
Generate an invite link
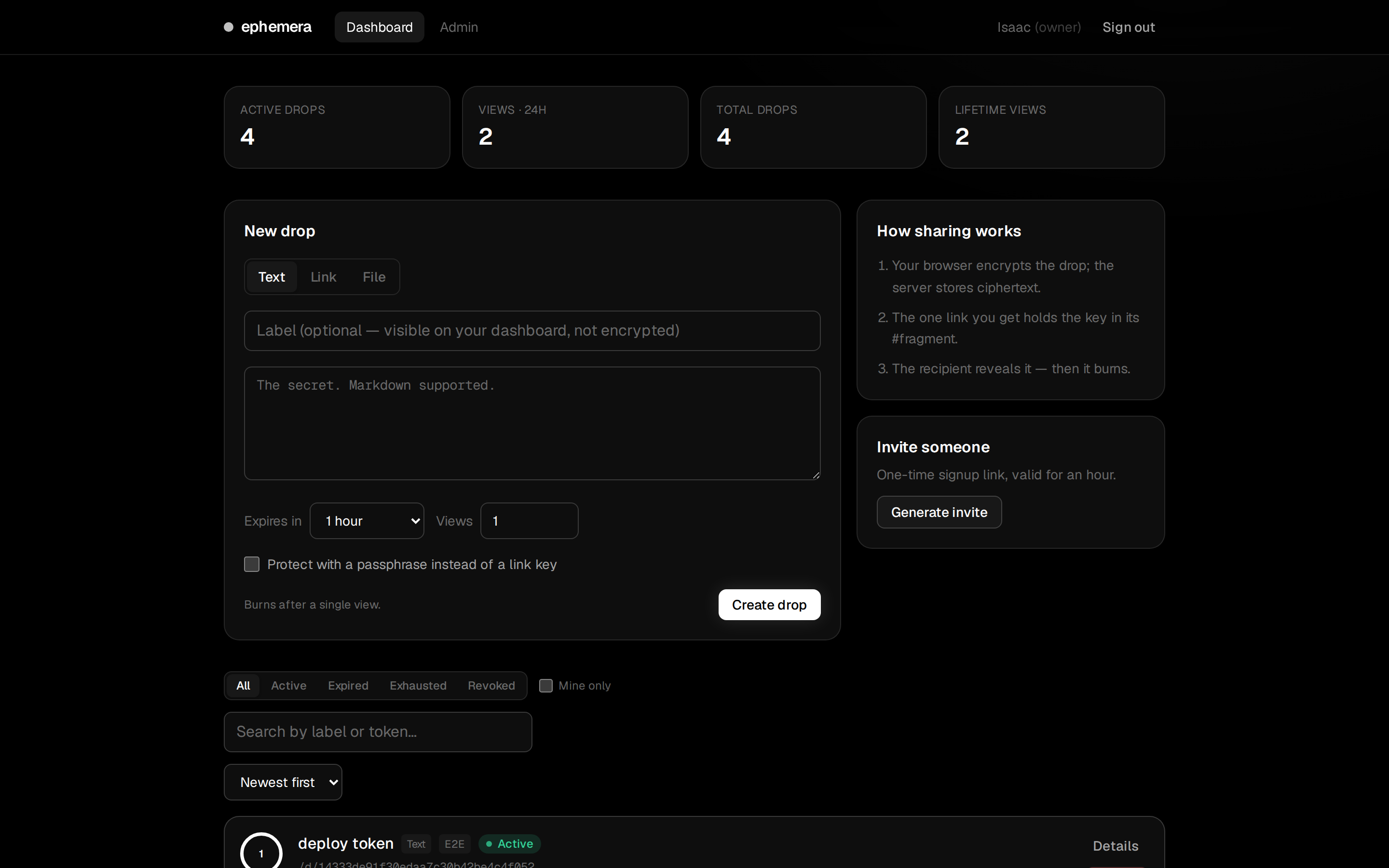[x=939, y=512]
